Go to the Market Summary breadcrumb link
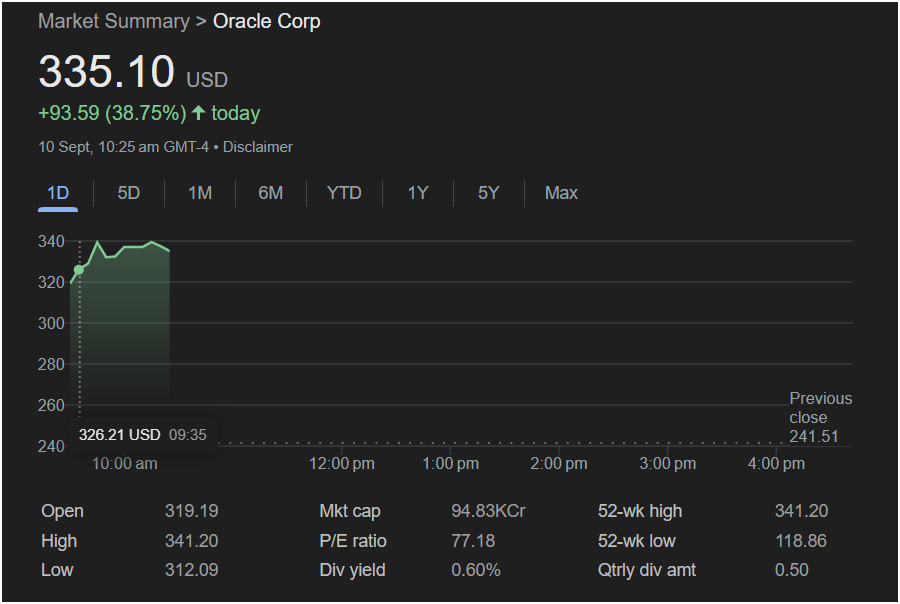The height and width of the screenshot is (604, 900). [x=114, y=21]
